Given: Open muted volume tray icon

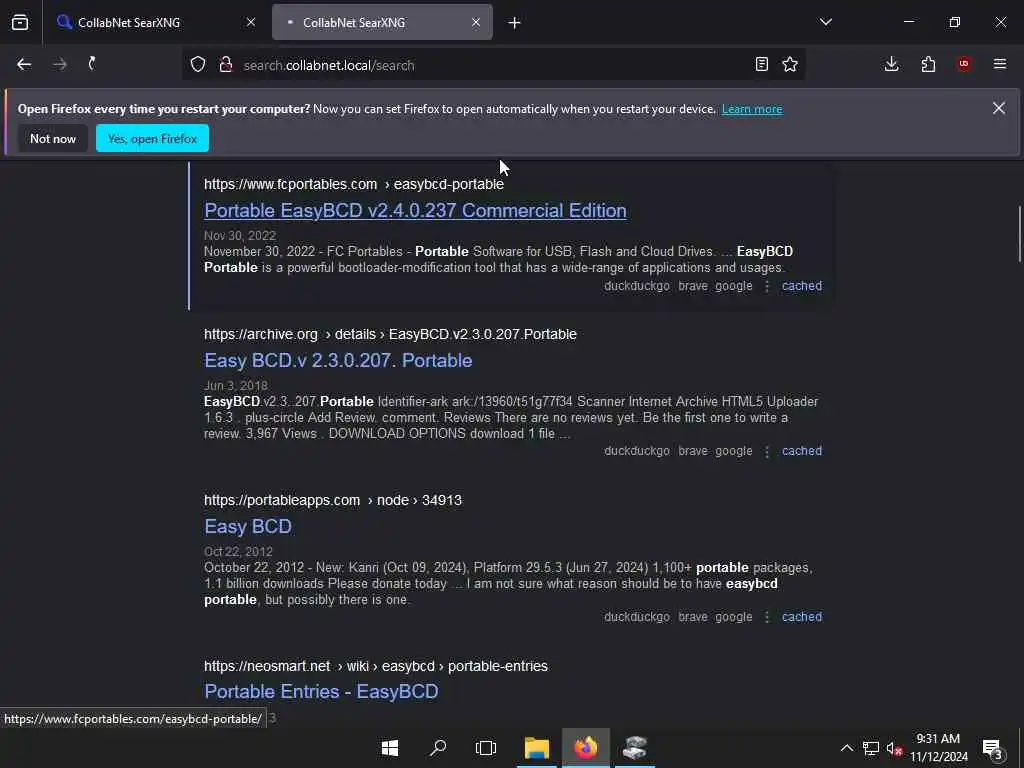Looking at the screenshot, I should point(894,749).
